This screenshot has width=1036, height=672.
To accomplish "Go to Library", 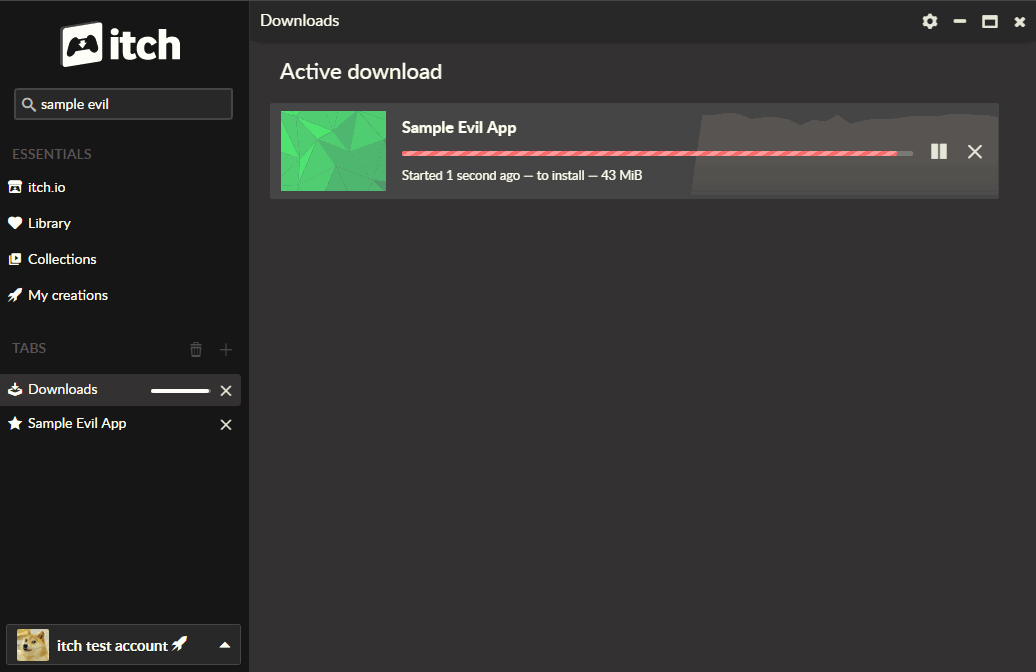I will [x=49, y=223].
